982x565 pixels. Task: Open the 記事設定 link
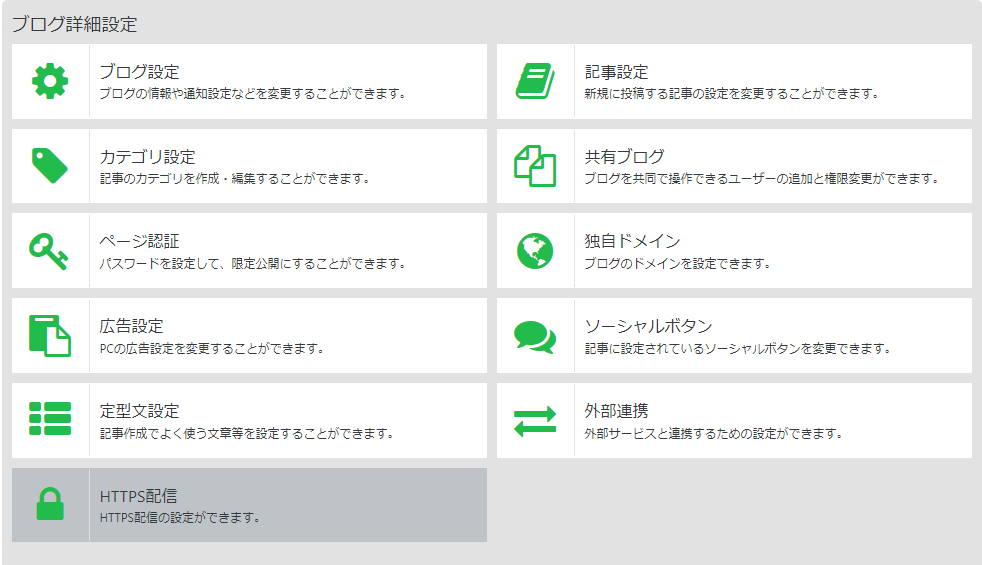coord(616,72)
